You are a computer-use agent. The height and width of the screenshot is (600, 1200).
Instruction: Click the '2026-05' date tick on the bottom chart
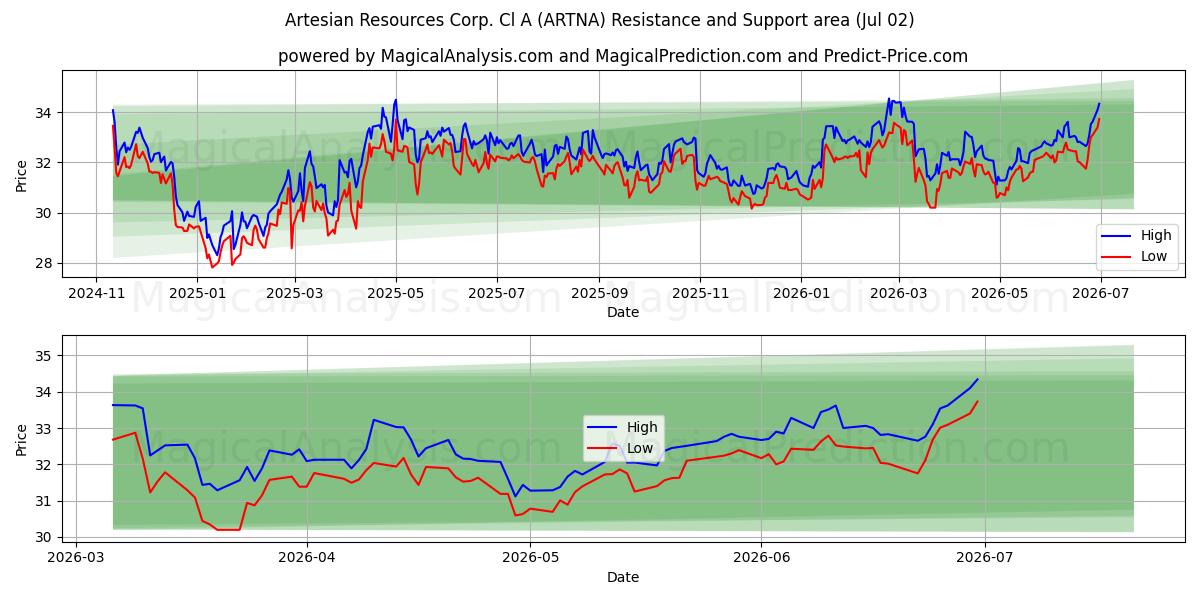click(x=530, y=558)
